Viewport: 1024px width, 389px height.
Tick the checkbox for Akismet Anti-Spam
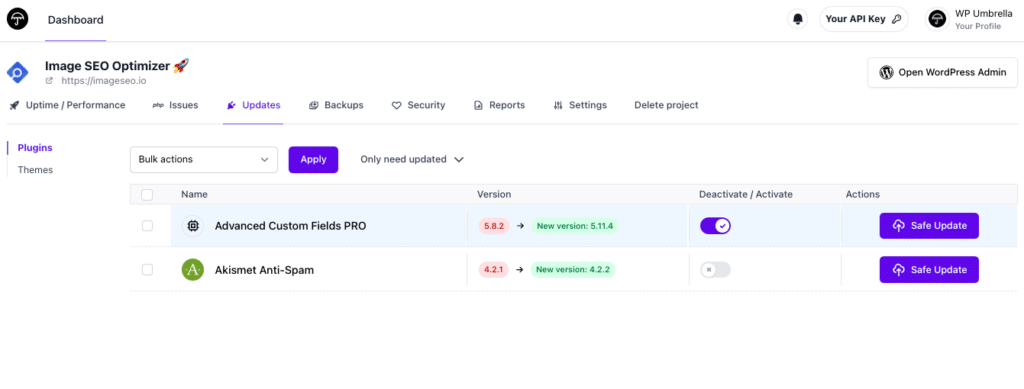click(148, 270)
